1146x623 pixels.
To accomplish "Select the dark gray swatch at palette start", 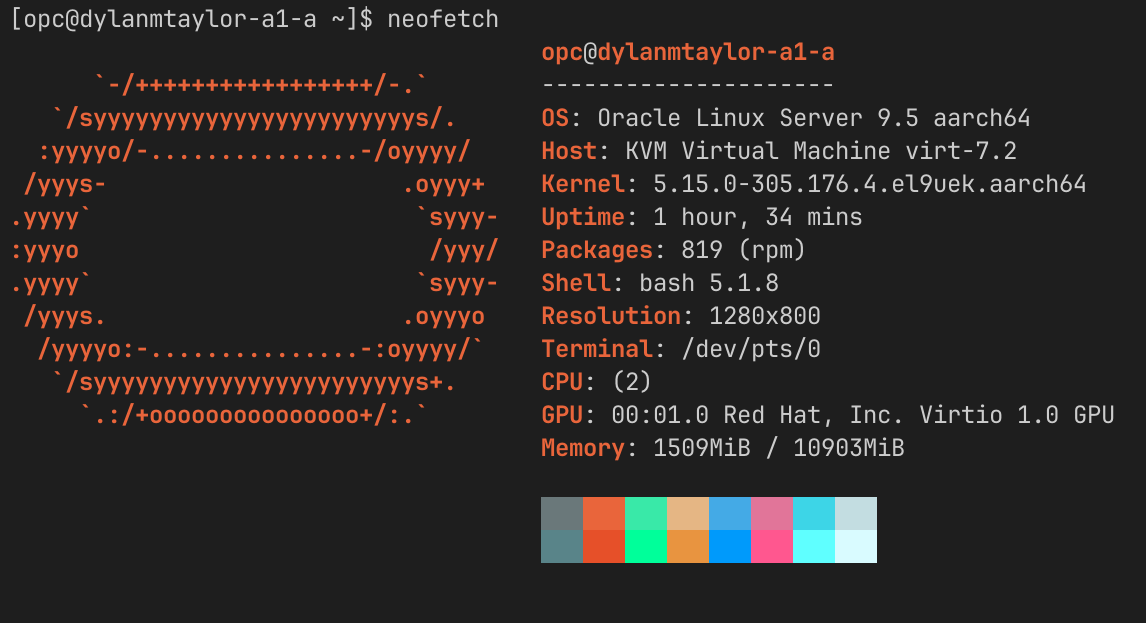I will [562, 513].
